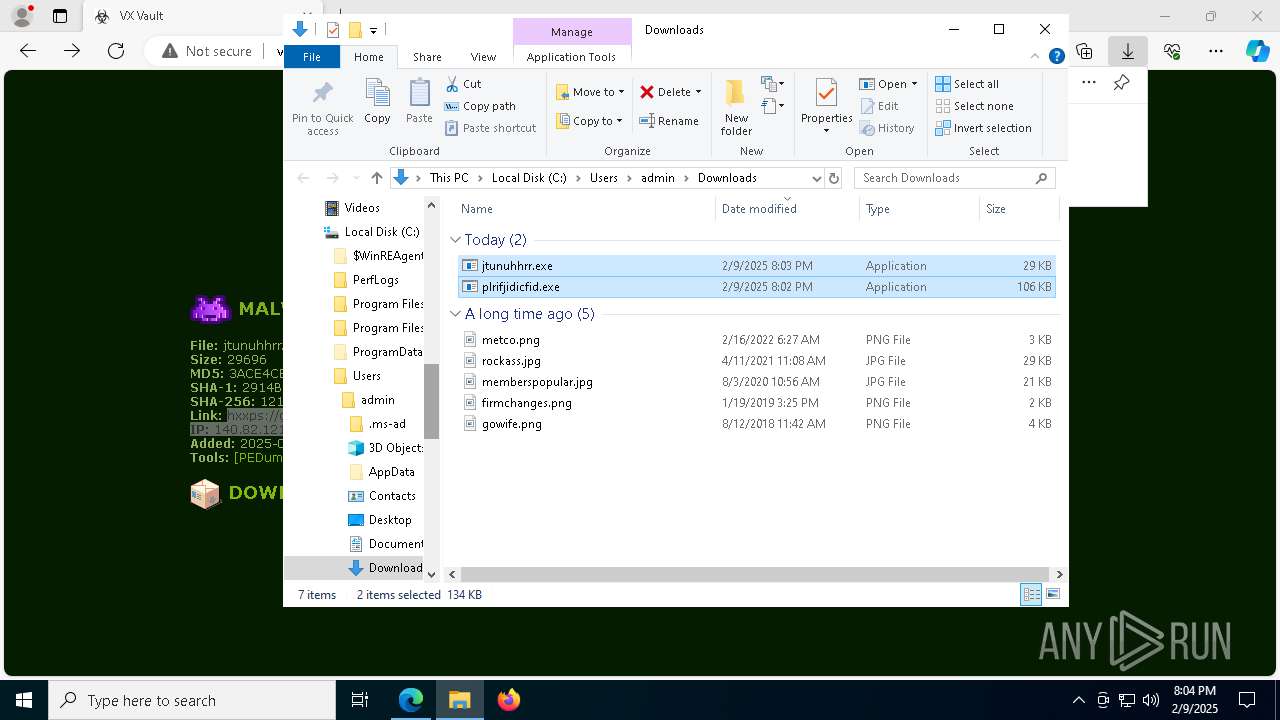The height and width of the screenshot is (720, 1280).
Task: Minimize the ribbon chevron
Action: click(x=1035, y=57)
